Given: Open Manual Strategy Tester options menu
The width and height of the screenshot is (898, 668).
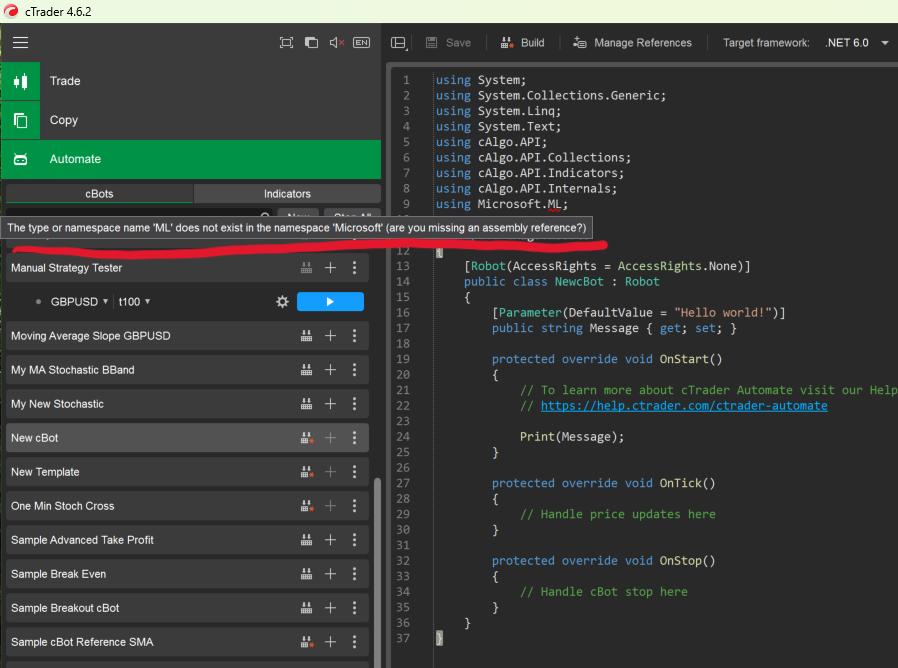Looking at the screenshot, I should 355,268.
